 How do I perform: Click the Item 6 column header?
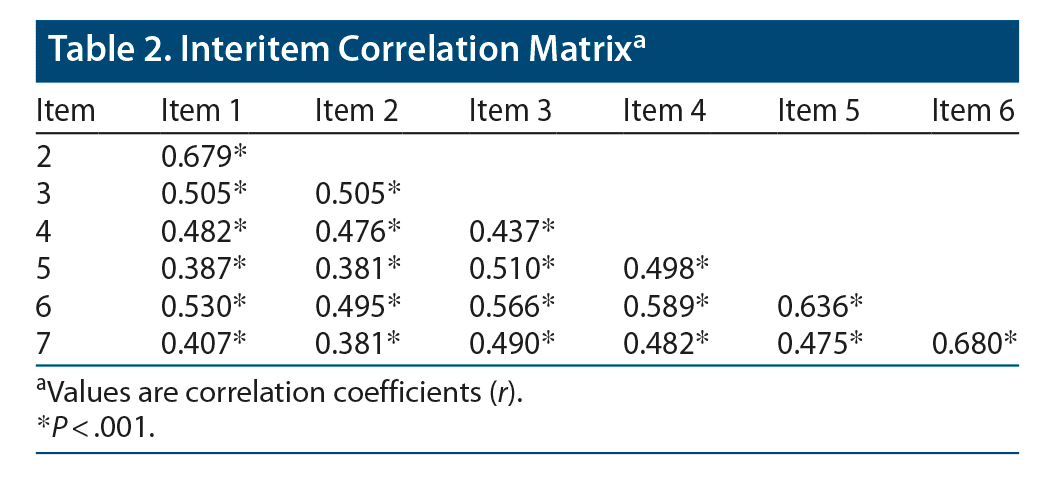(x=972, y=110)
